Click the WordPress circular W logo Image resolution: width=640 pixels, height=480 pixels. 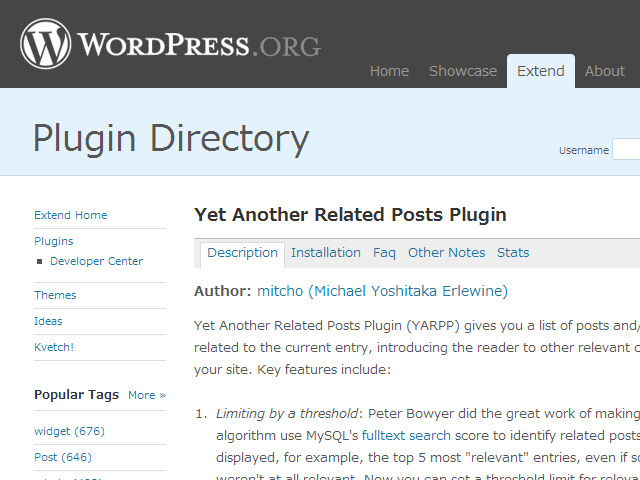point(45,44)
